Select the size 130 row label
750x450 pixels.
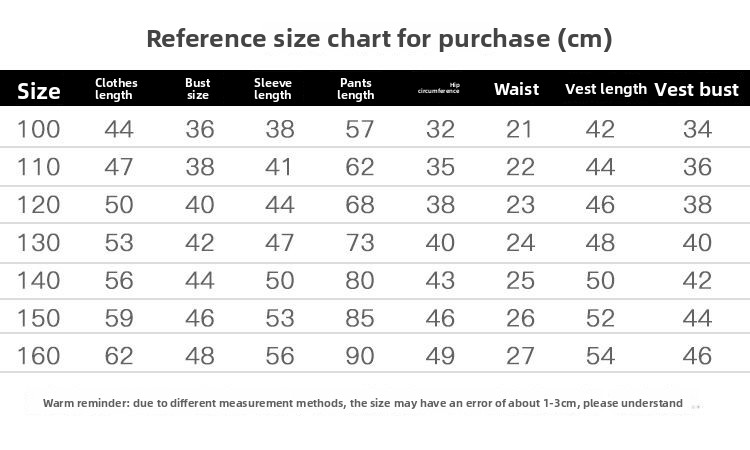[39, 243]
